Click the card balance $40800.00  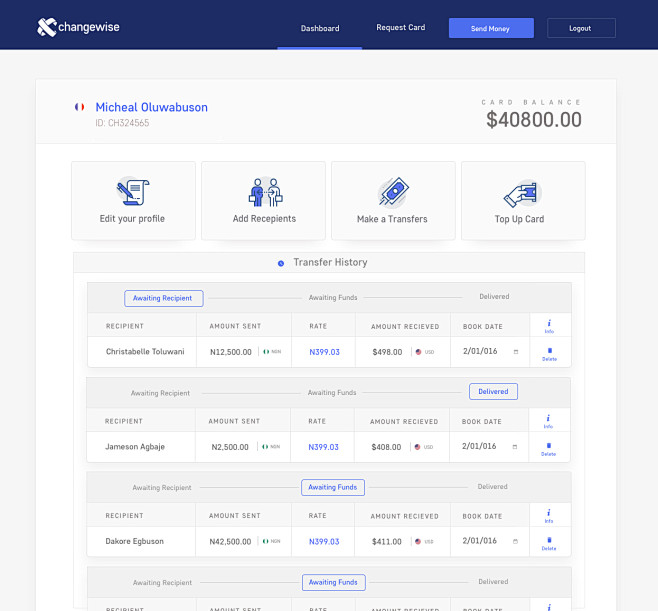(534, 120)
